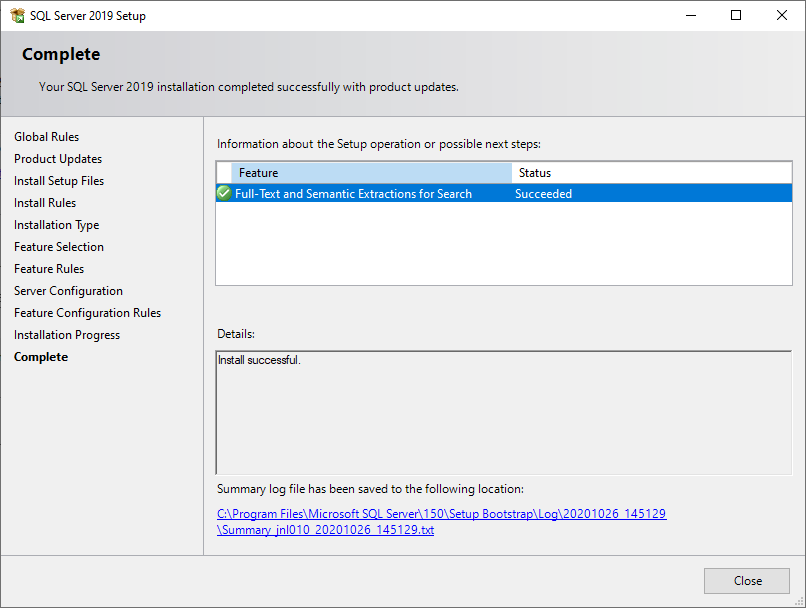Open the Server Configuration step
Image resolution: width=806 pixels, height=608 pixels.
tap(68, 291)
